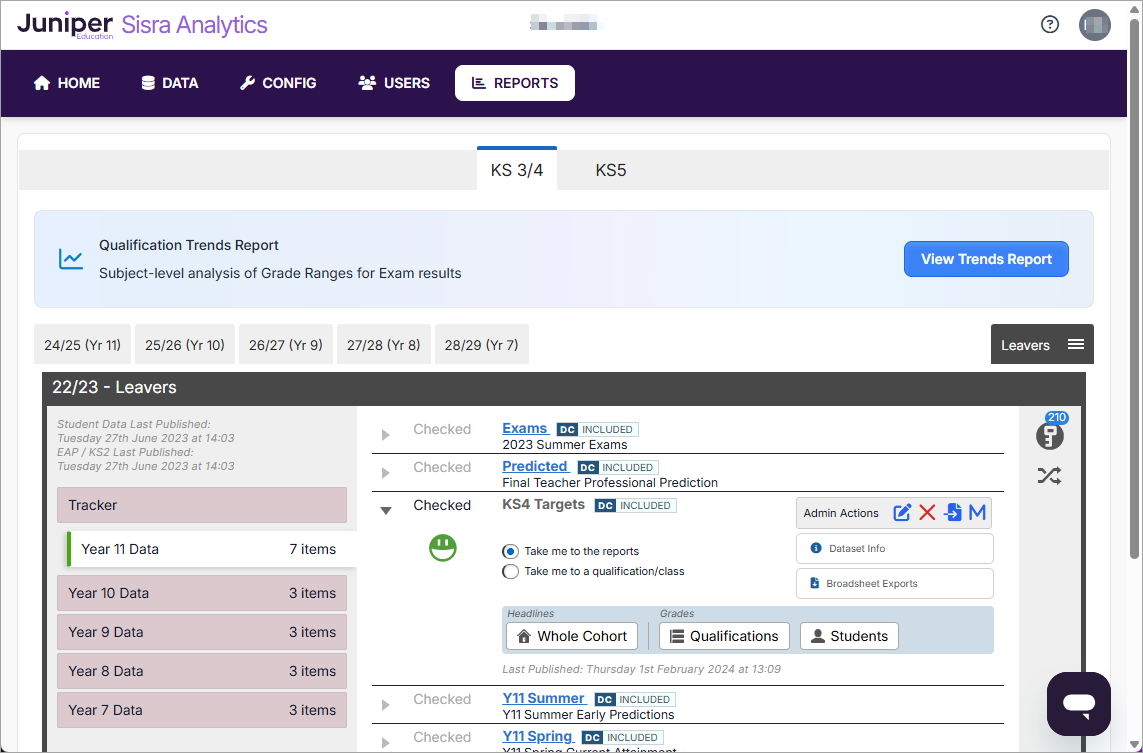Screen dimensions: 1143x753
Task: Click the shuffle arrows icon
Action: pos(1049,476)
